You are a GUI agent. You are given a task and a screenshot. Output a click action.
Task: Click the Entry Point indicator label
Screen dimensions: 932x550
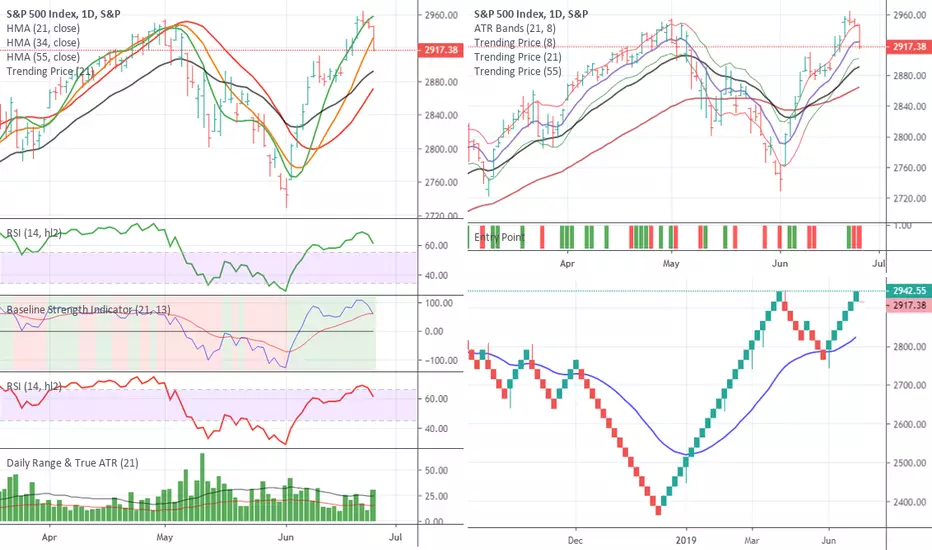(x=499, y=237)
